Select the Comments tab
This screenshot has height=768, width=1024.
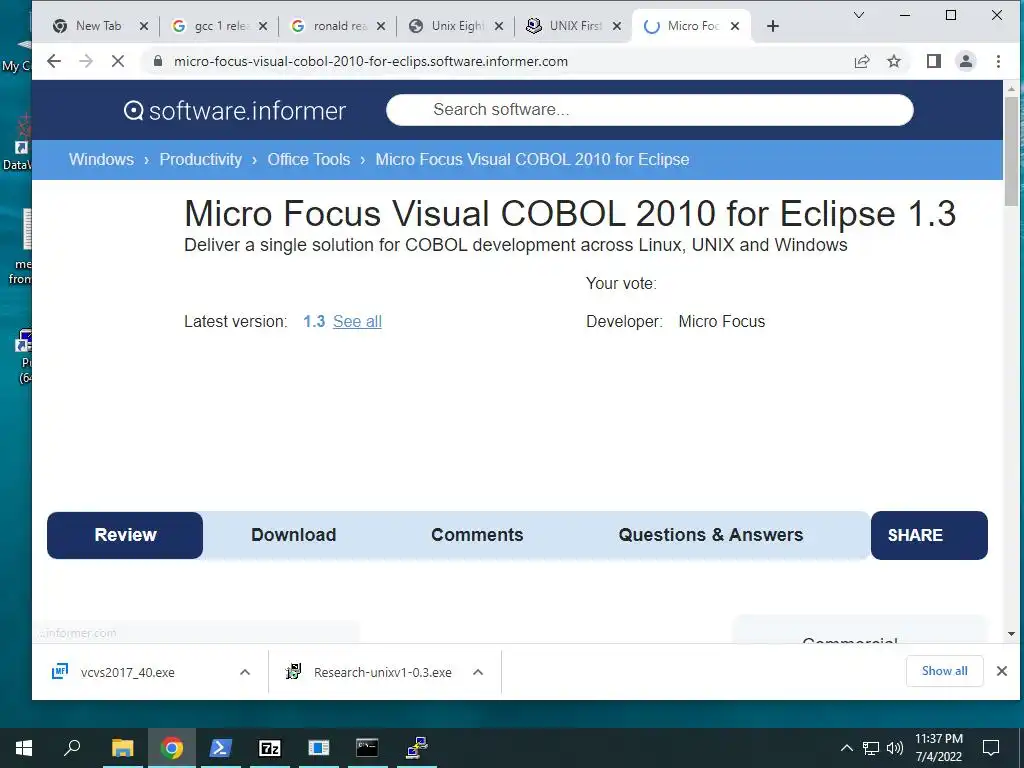(x=477, y=535)
